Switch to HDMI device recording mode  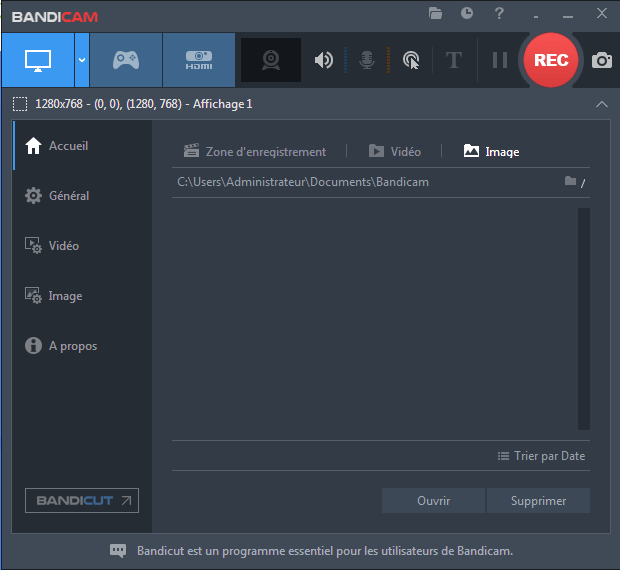point(199,60)
